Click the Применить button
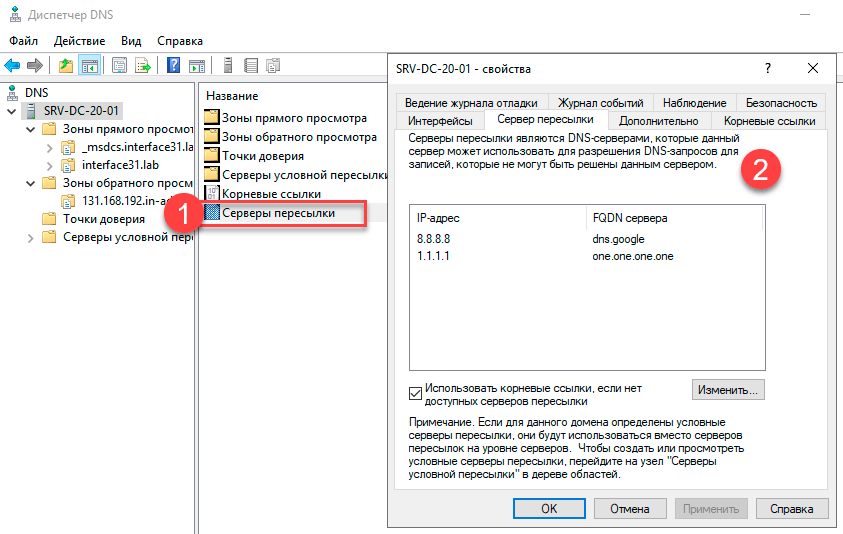This screenshot has height=534, width=843. pyautogui.click(x=711, y=508)
